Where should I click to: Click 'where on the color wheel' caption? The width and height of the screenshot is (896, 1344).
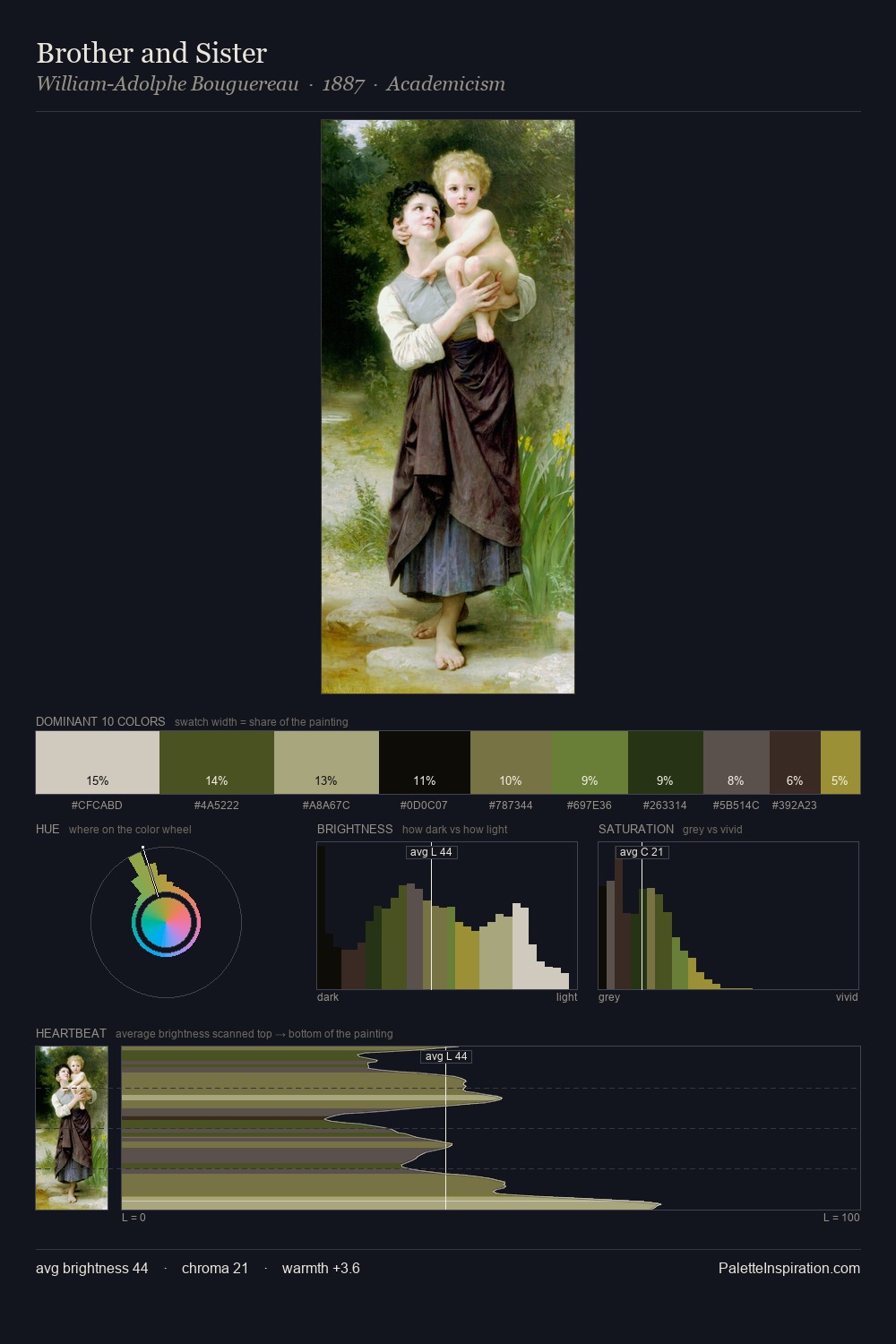pos(130,830)
